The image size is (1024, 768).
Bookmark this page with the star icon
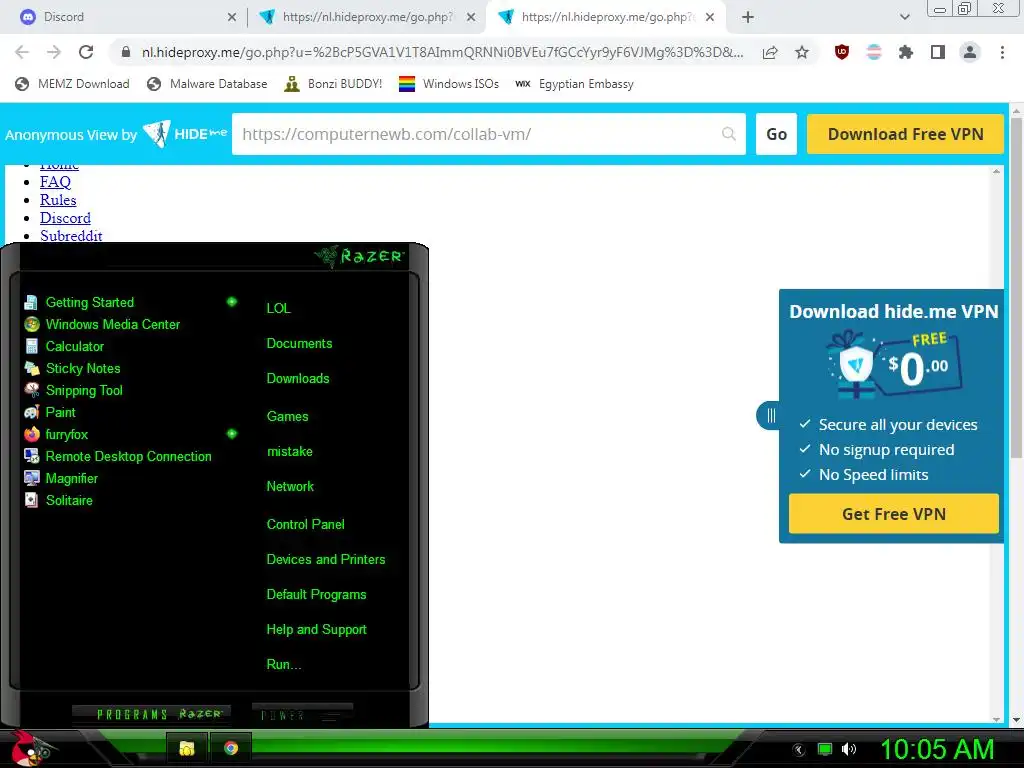802,52
